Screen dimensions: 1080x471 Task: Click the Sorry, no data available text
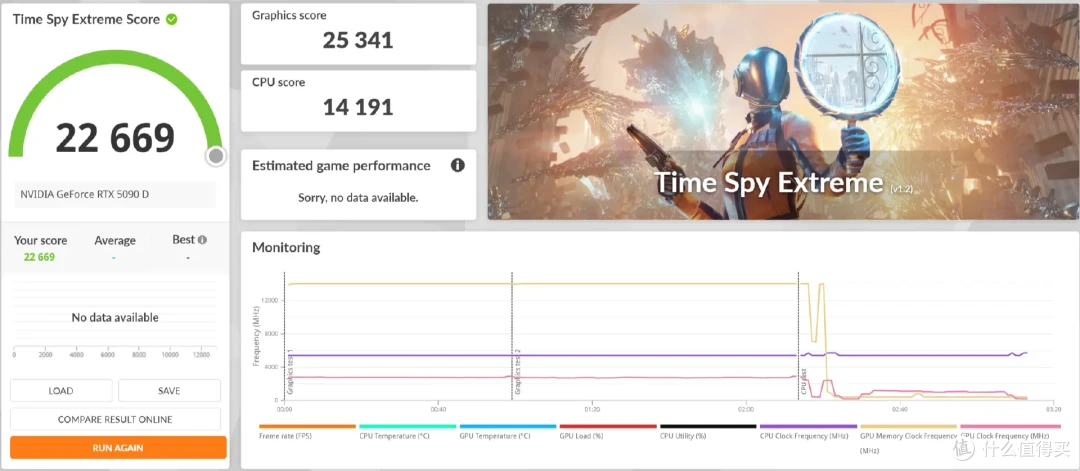point(358,198)
